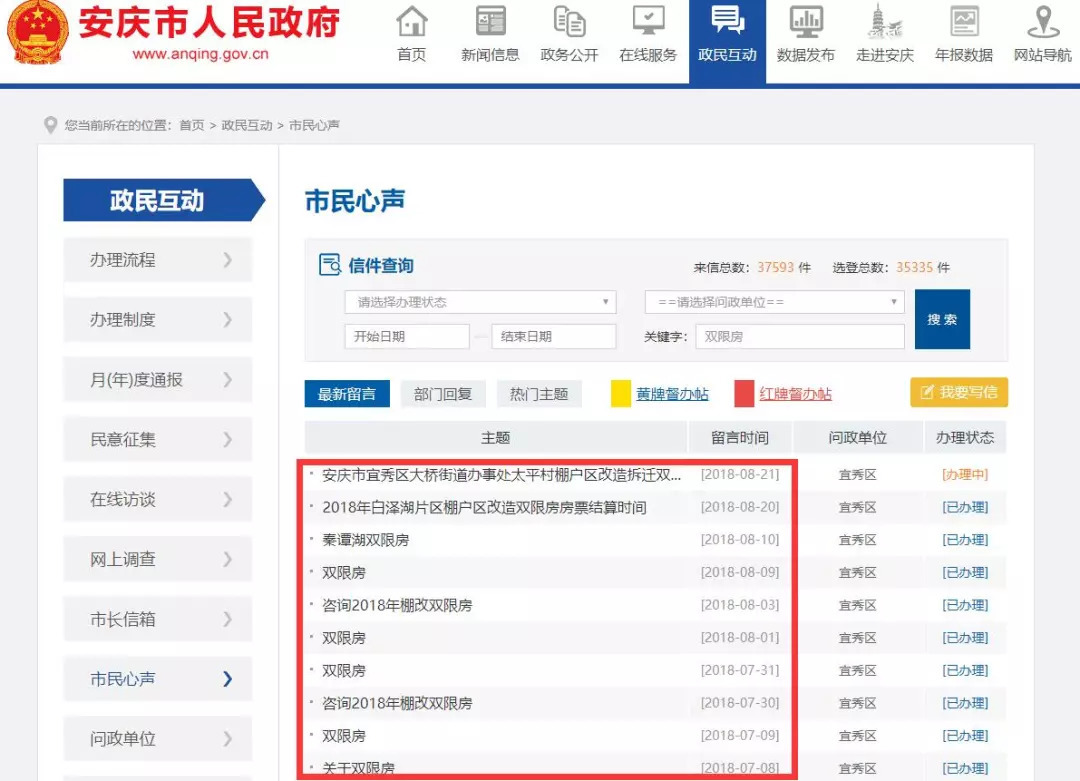Click the yellow 黄牌督办帖 swatch
This screenshot has height=781, width=1080.
tap(620, 394)
